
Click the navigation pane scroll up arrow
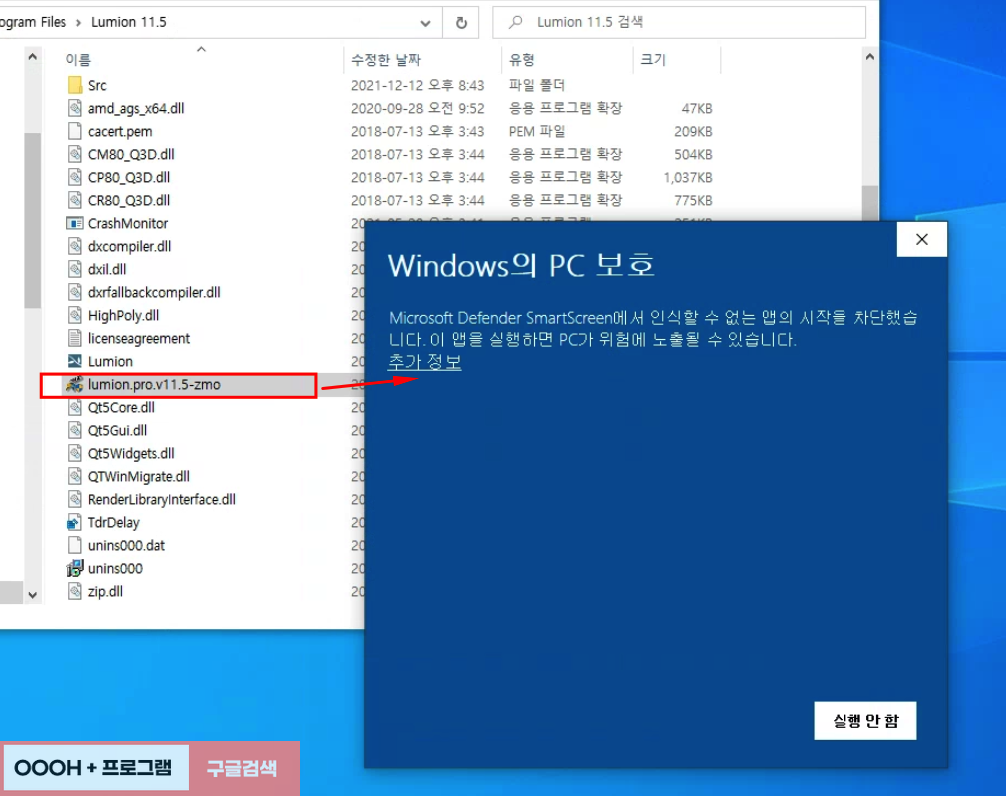point(32,57)
